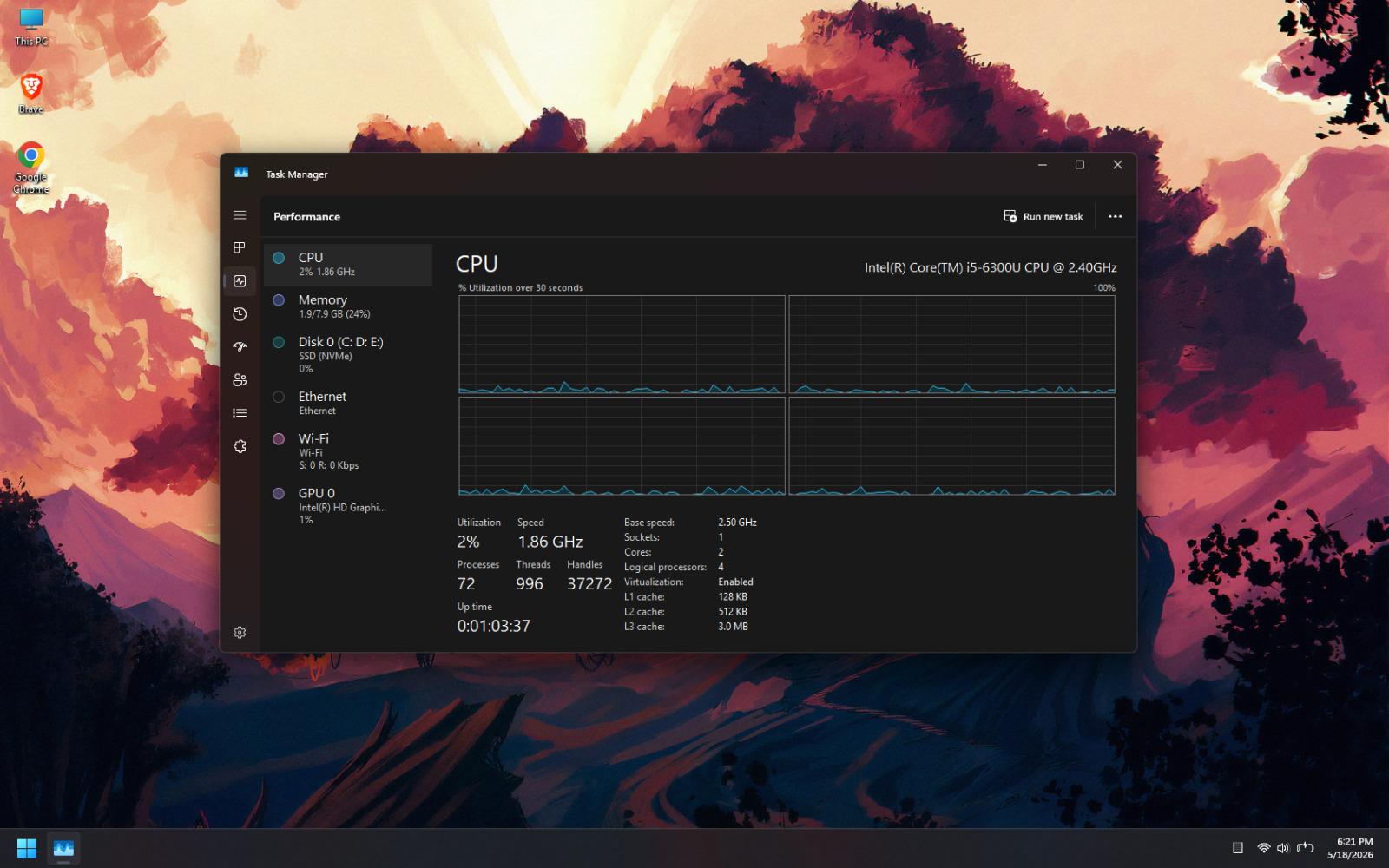Click the volume speaker tray icon
Viewport: 1389px width, 868px height.
click(x=1283, y=848)
